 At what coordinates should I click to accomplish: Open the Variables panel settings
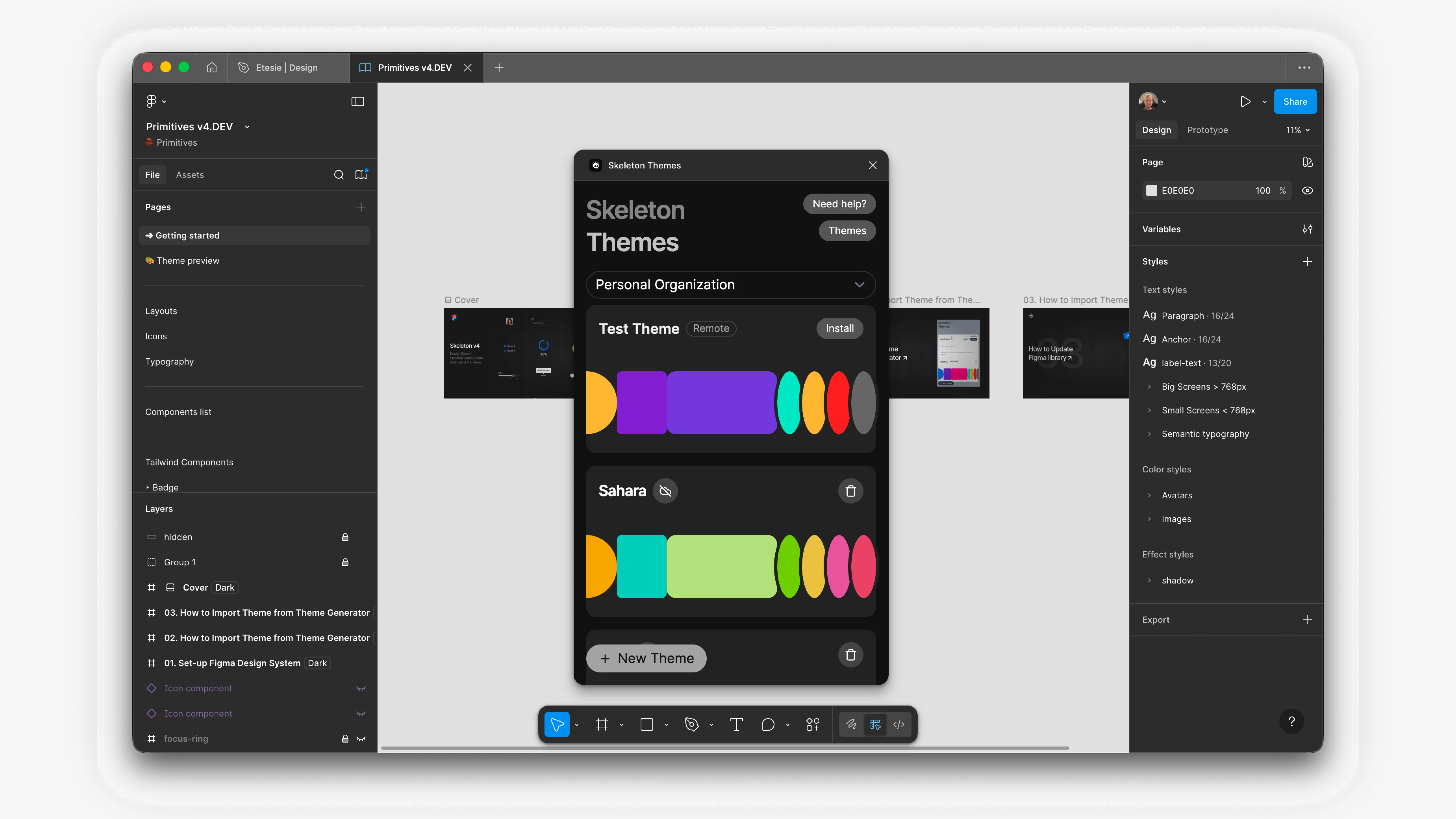coord(1307,229)
